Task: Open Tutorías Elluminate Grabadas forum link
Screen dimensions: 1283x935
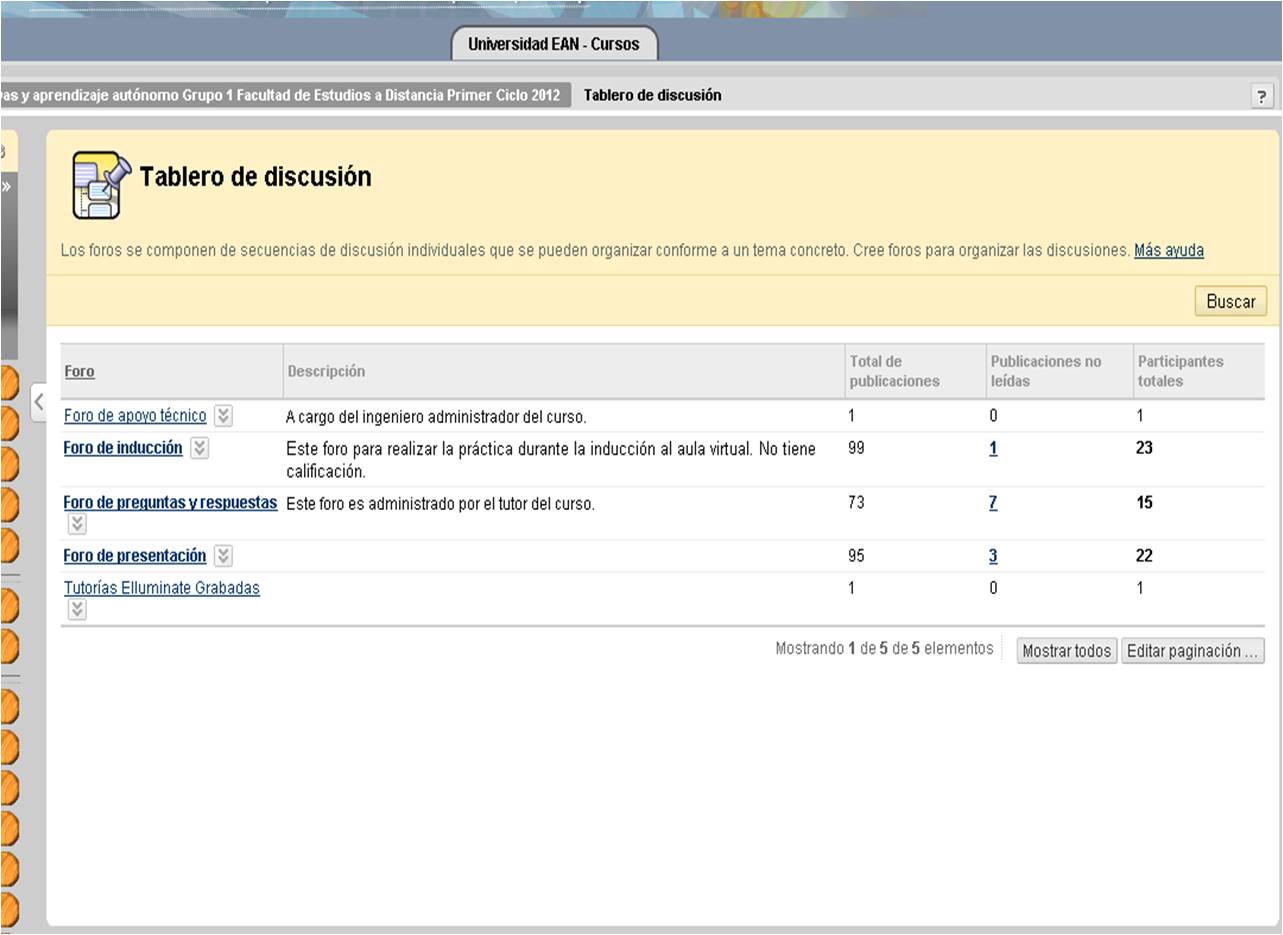Action: tap(161, 588)
